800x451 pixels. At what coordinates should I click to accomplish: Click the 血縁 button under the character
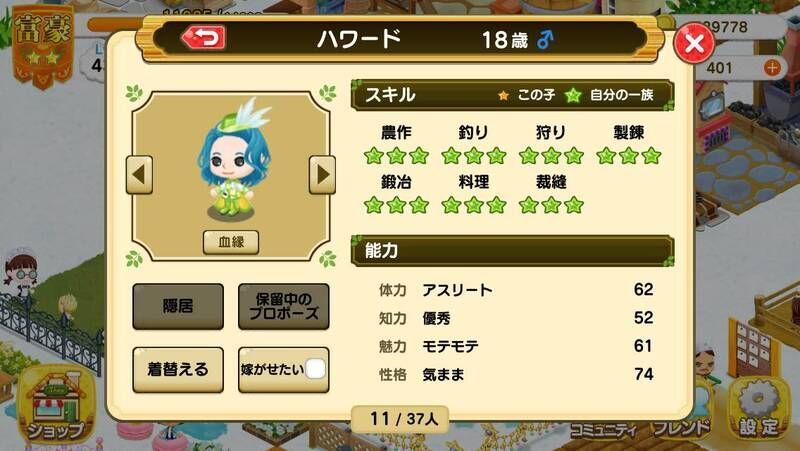[x=231, y=242]
